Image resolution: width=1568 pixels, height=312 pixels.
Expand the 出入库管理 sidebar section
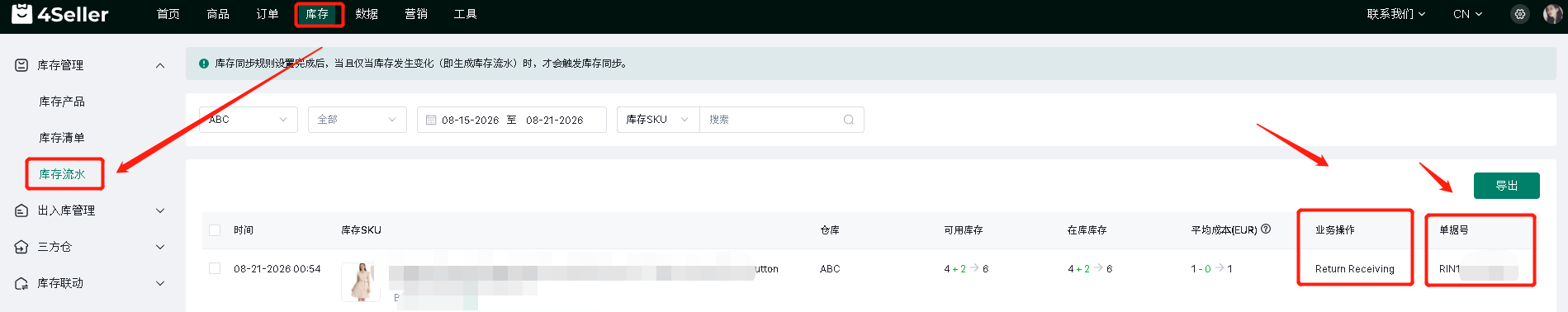91,210
